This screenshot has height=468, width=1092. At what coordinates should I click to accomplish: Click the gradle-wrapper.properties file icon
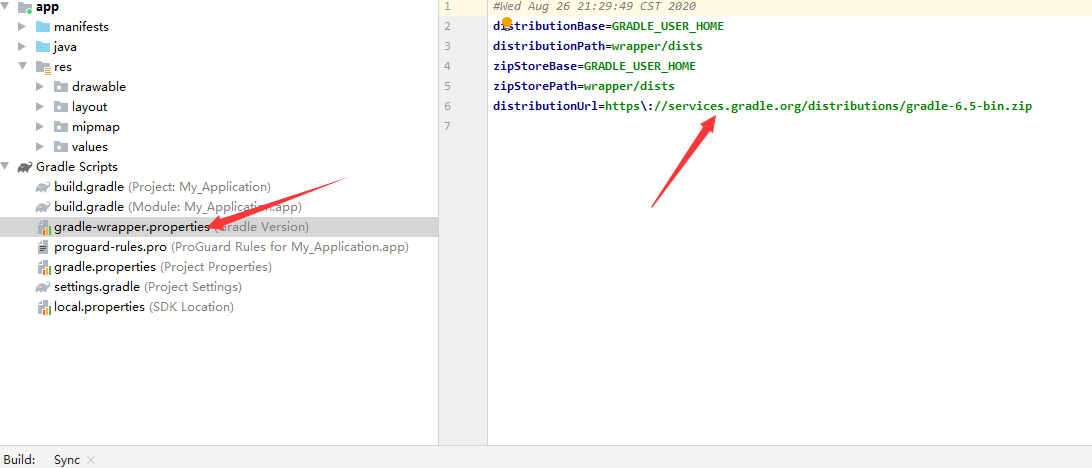point(44,227)
